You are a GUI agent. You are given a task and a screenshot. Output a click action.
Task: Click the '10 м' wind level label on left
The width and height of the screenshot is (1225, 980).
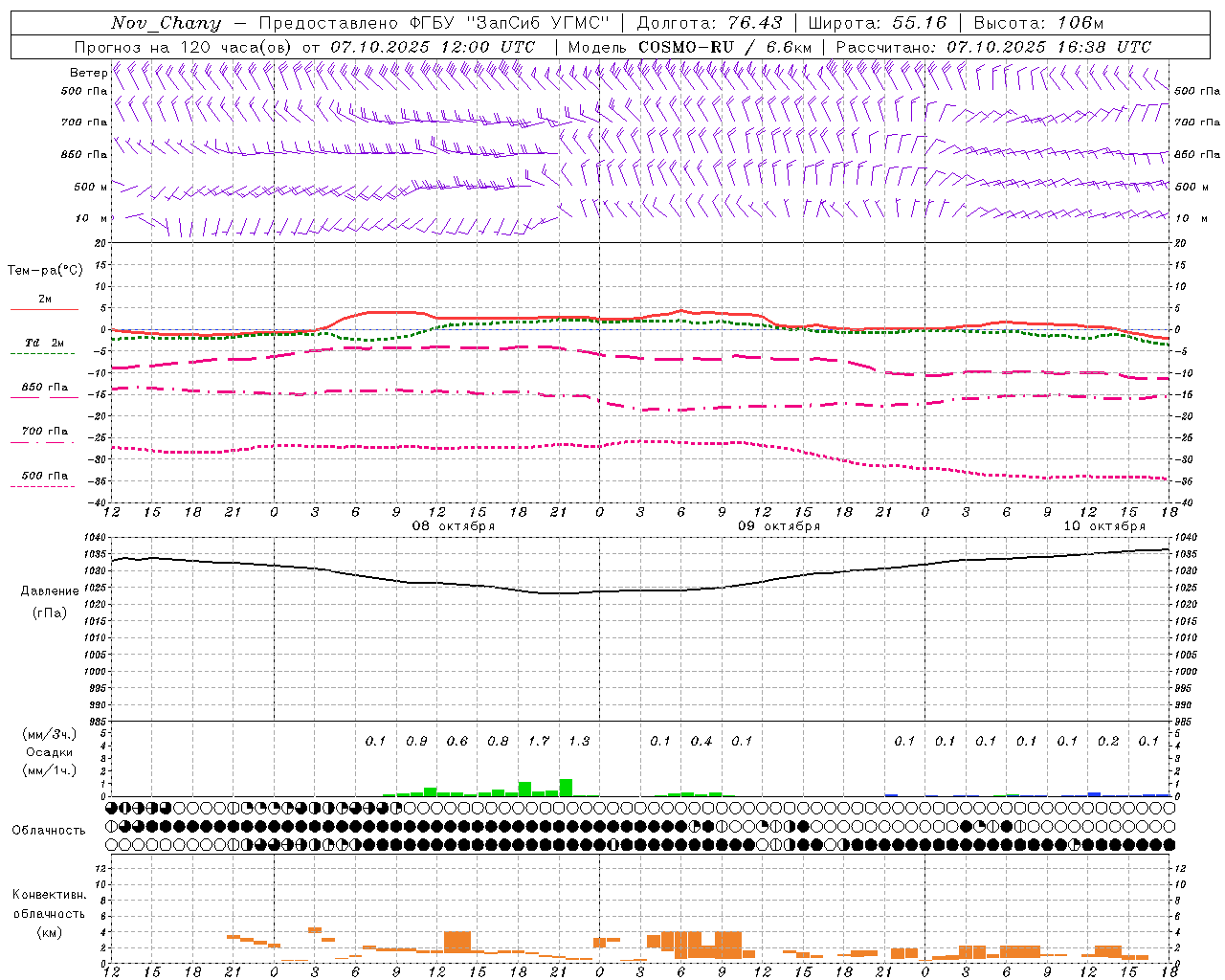pos(92,218)
